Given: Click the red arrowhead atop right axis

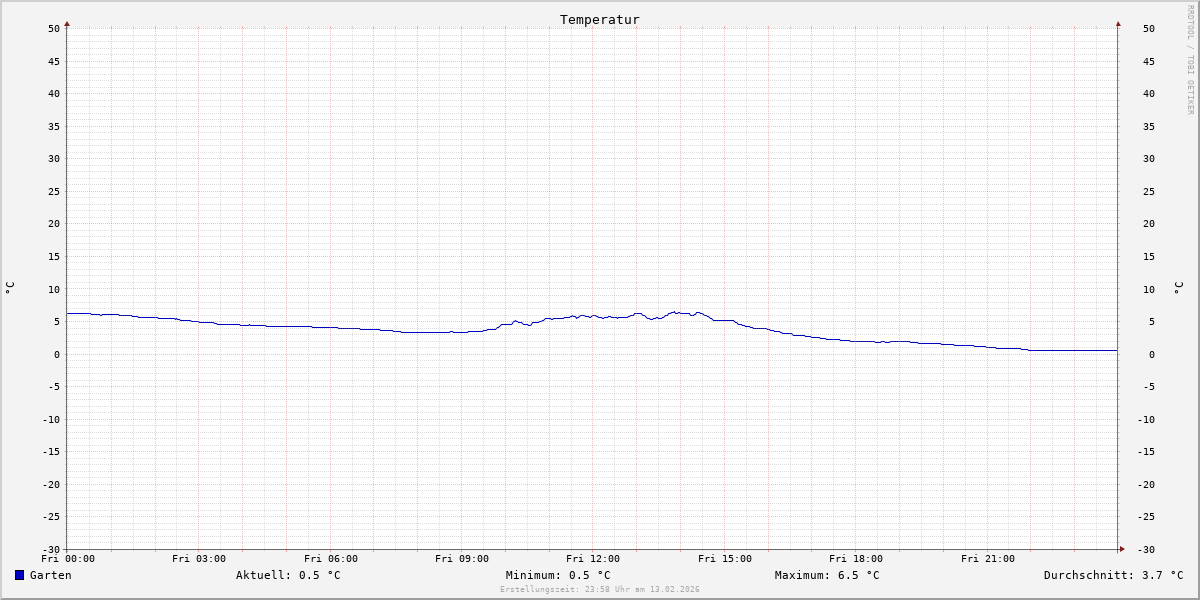Looking at the screenshot, I should 1118,23.
